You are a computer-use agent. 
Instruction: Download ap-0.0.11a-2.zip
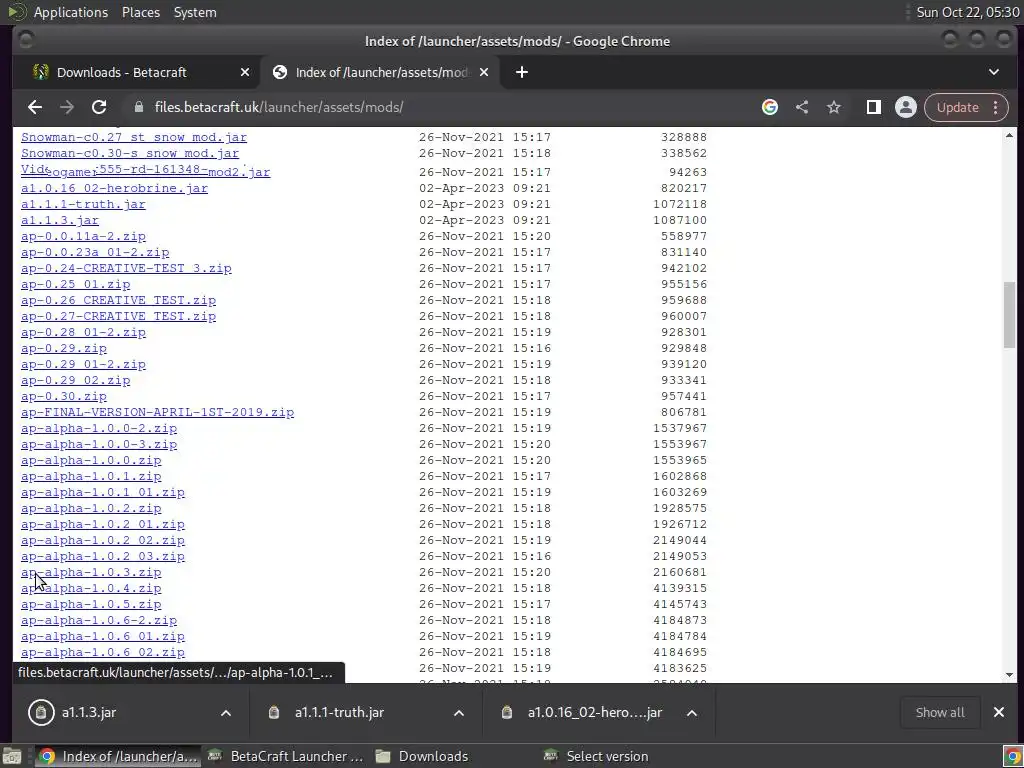(83, 236)
